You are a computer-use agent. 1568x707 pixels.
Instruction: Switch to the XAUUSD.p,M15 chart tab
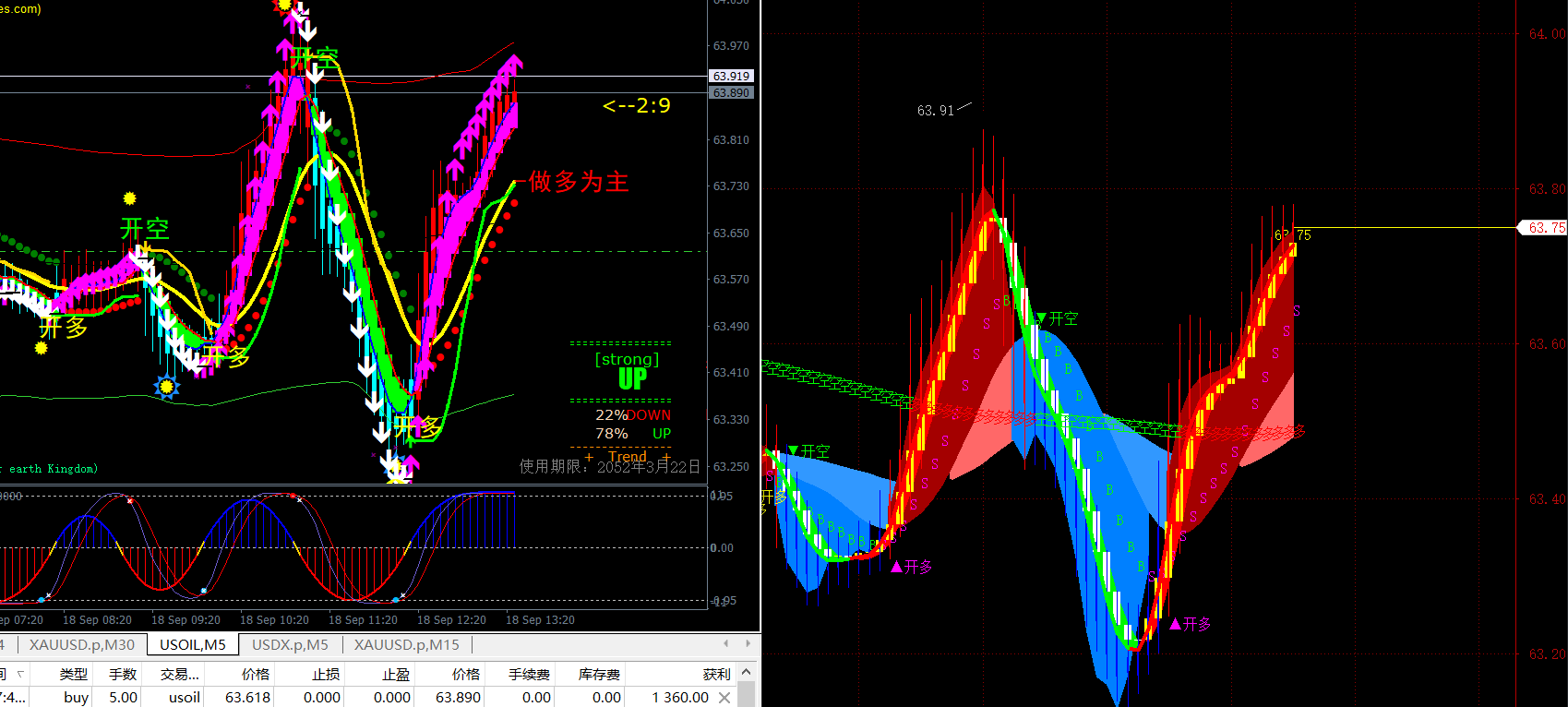(x=406, y=644)
